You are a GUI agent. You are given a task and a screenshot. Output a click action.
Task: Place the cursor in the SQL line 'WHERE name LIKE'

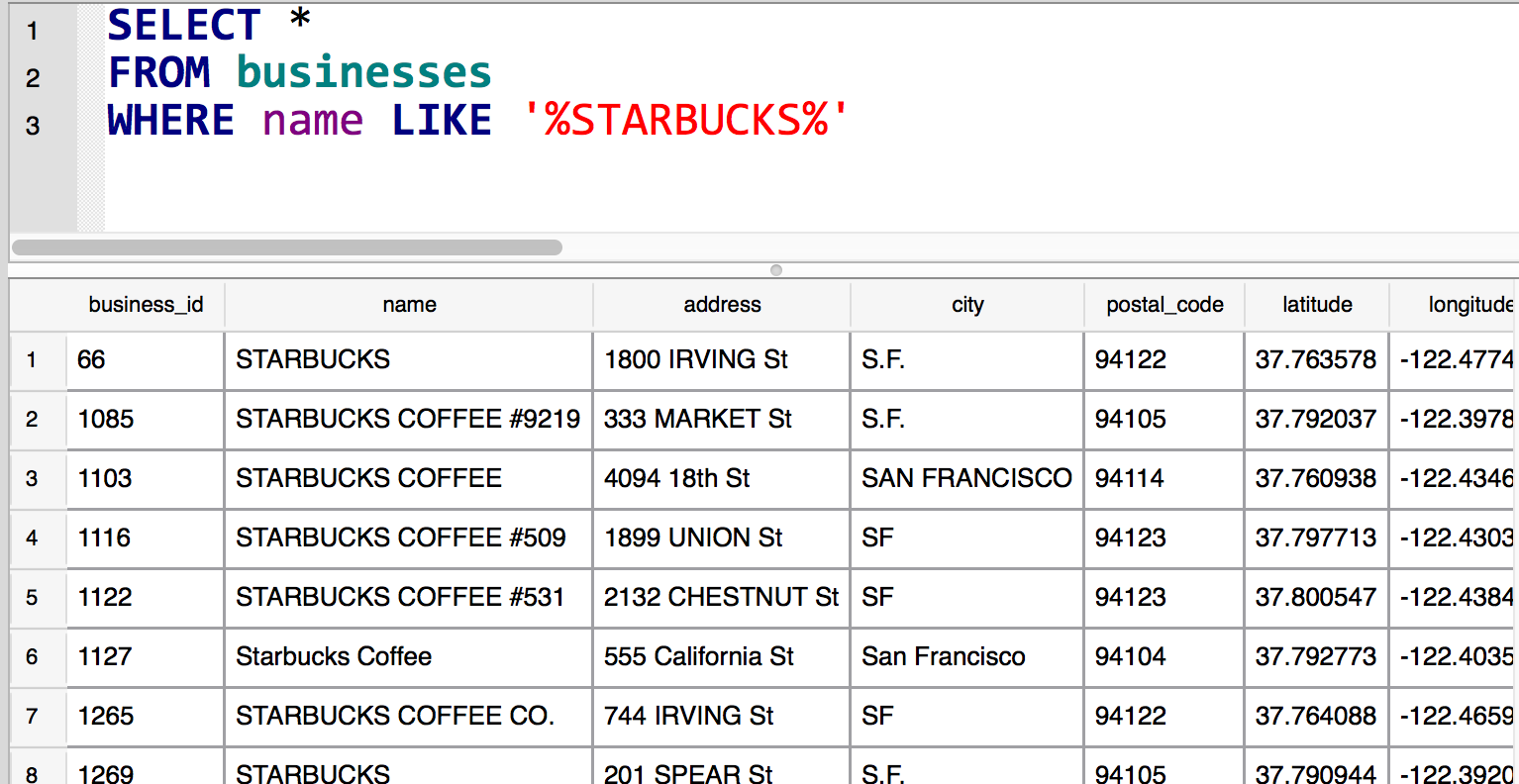pyautogui.click(x=479, y=121)
